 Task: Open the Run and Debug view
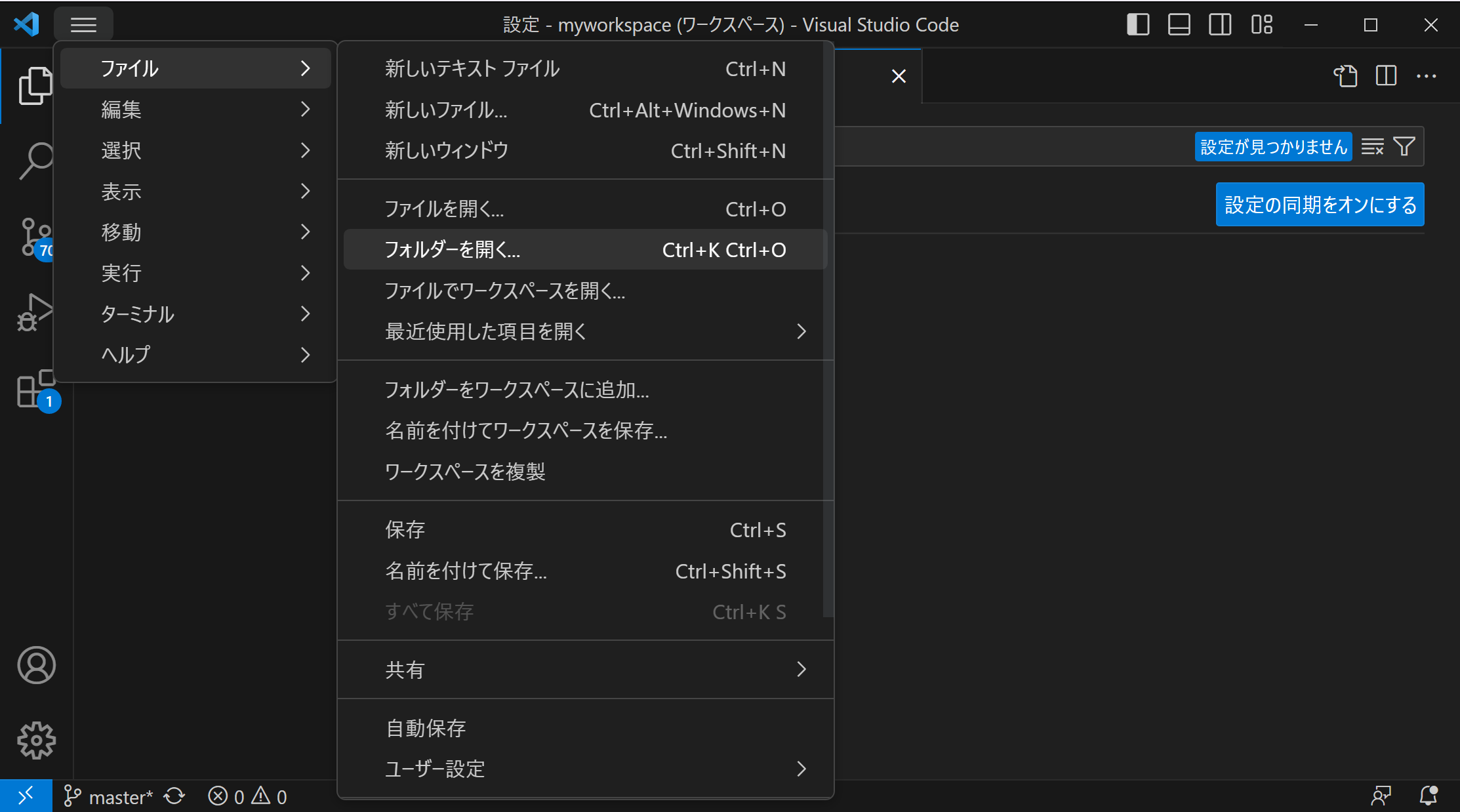34,313
